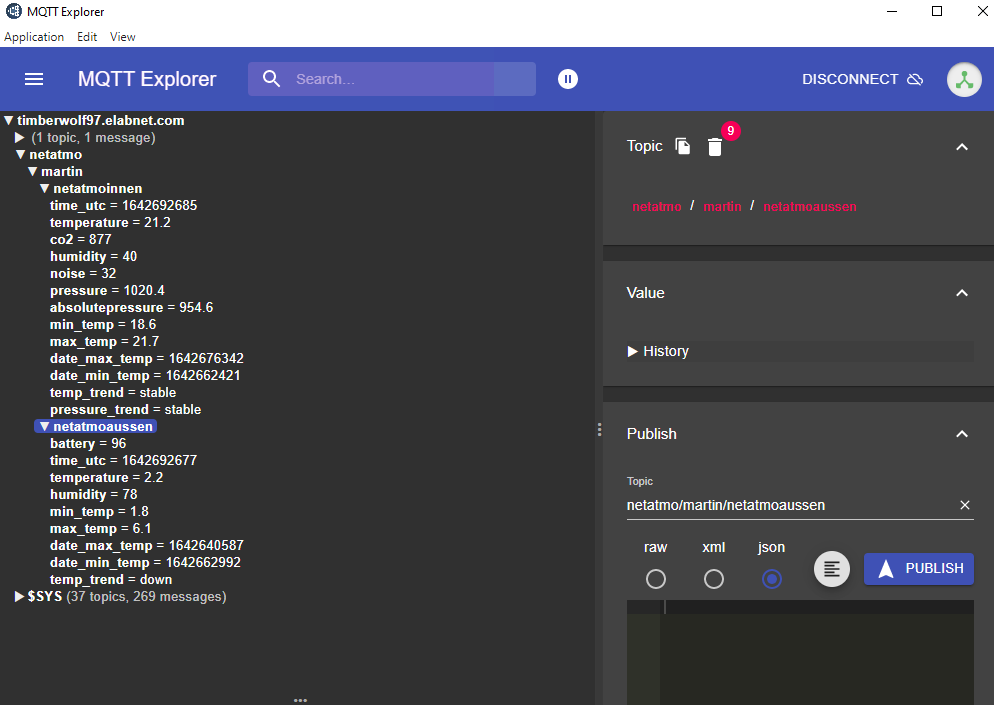Click the netatmo breadcrumb link
This screenshot has height=705, width=994.
pos(657,207)
